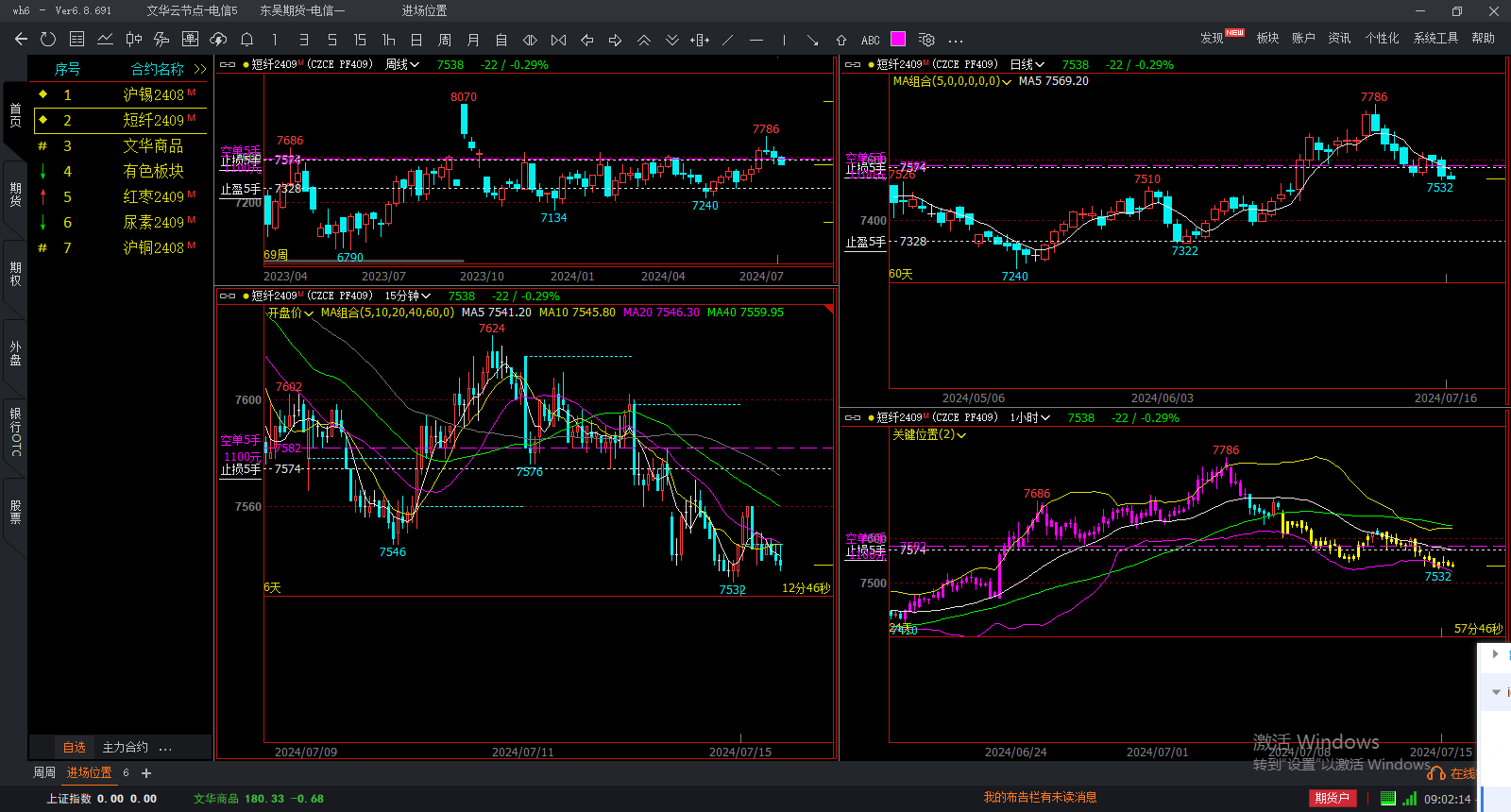Image resolution: width=1511 pixels, height=812 pixels.
Task: Open the 1小时 period dropdown
Action: click(1029, 417)
